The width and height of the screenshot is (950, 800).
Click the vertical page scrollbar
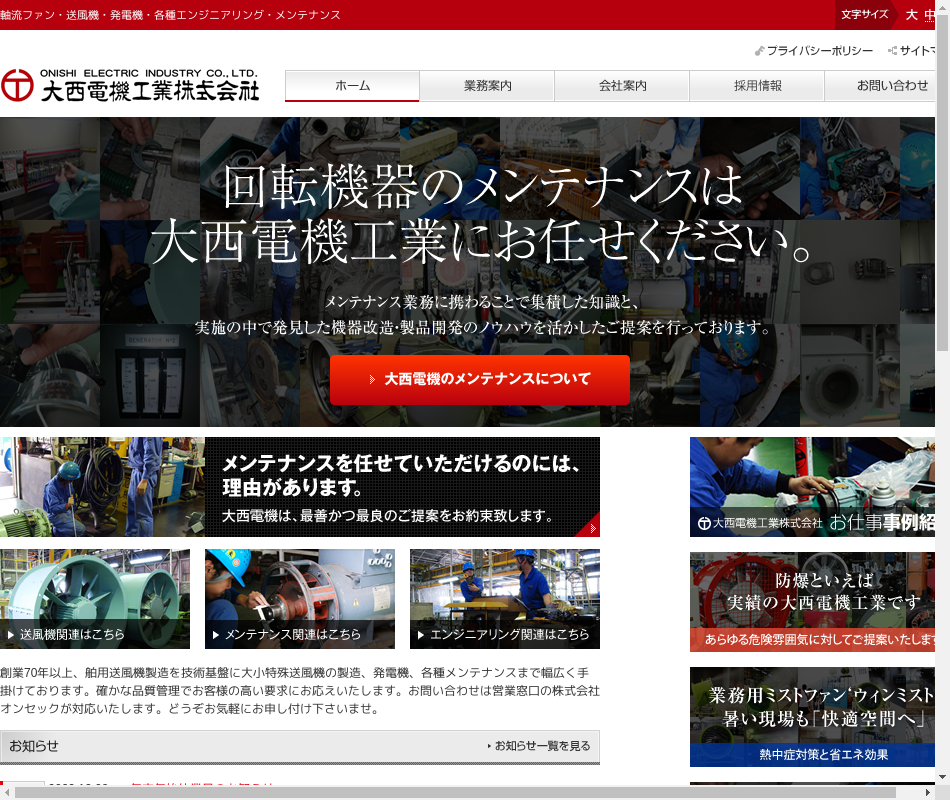point(942,200)
